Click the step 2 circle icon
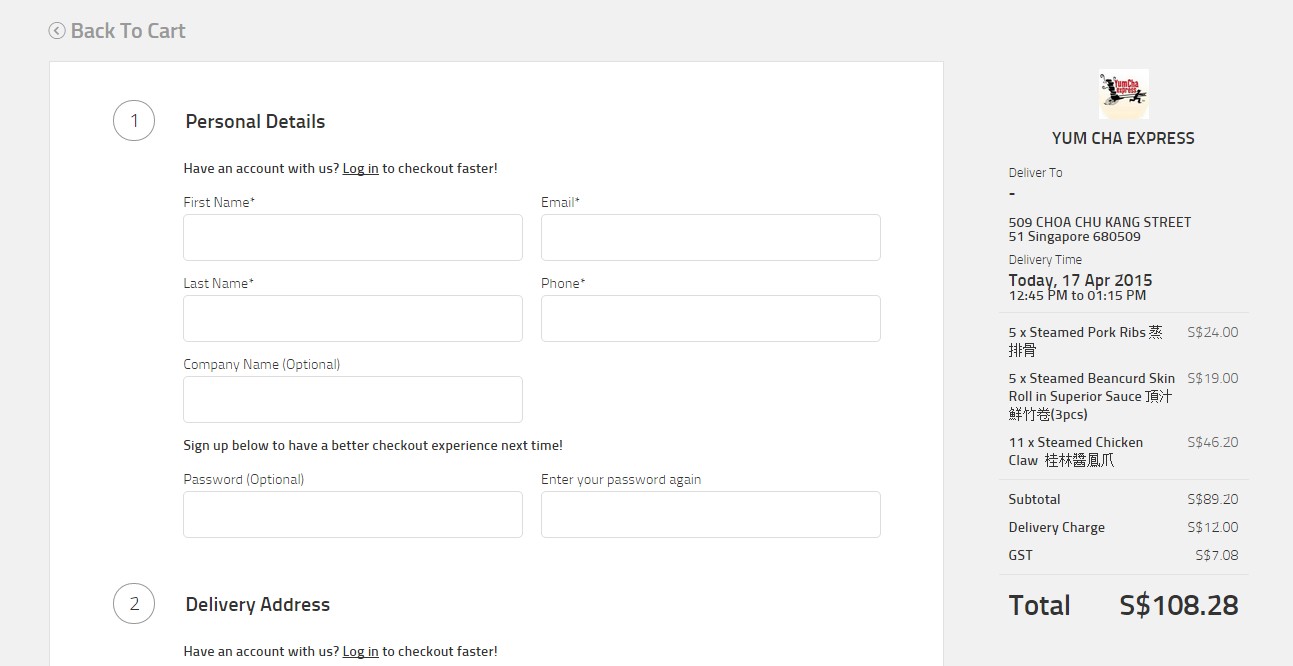Viewport: 1293px width, 666px height. click(134, 604)
